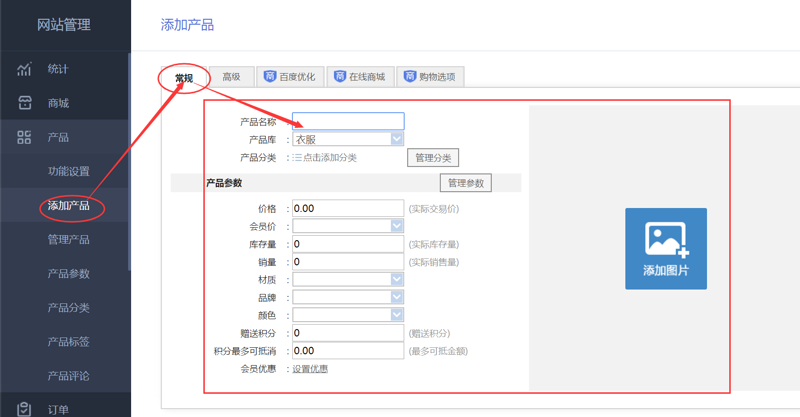Click the 产品参数 section header text
This screenshot has height=417, width=800.
(x=224, y=183)
